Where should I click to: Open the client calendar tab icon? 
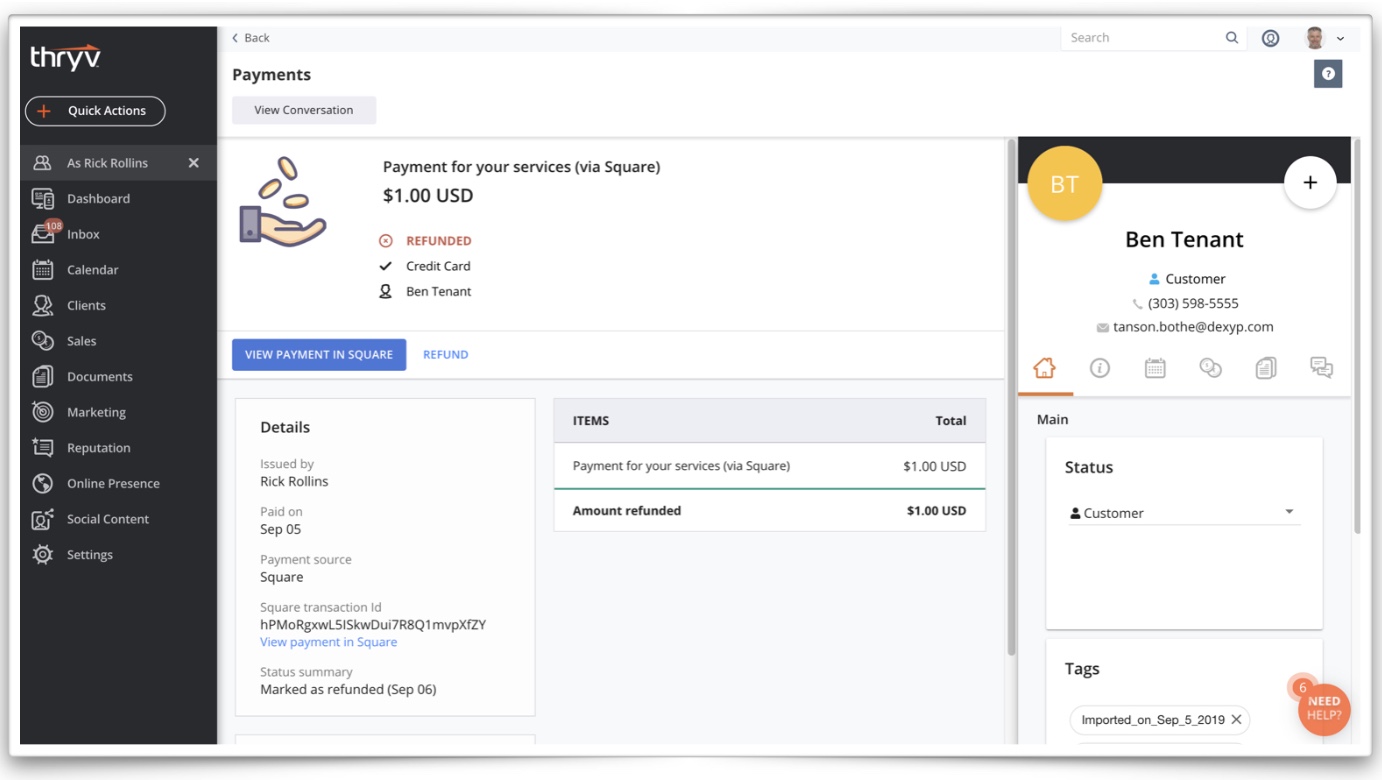[1155, 368]
